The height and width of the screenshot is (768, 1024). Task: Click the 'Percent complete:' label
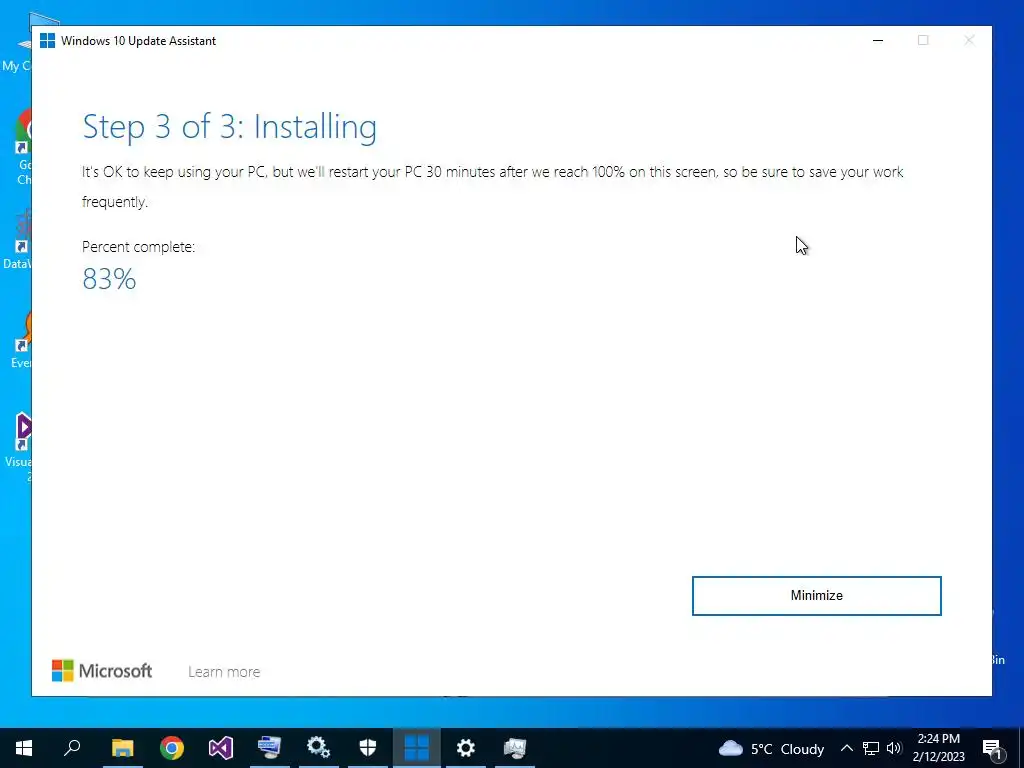[x=138, y=247]
